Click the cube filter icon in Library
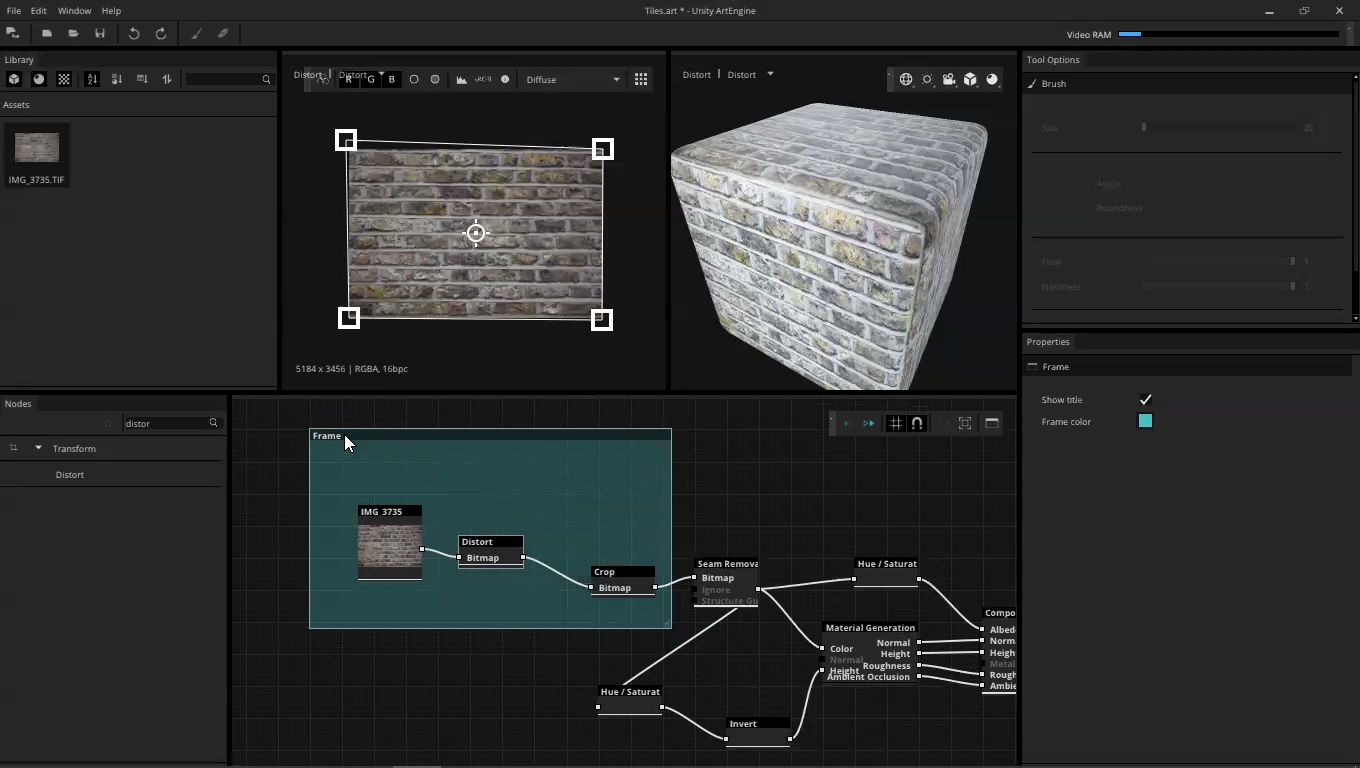Screen dimensions: 1360x768 coord(14,79)
